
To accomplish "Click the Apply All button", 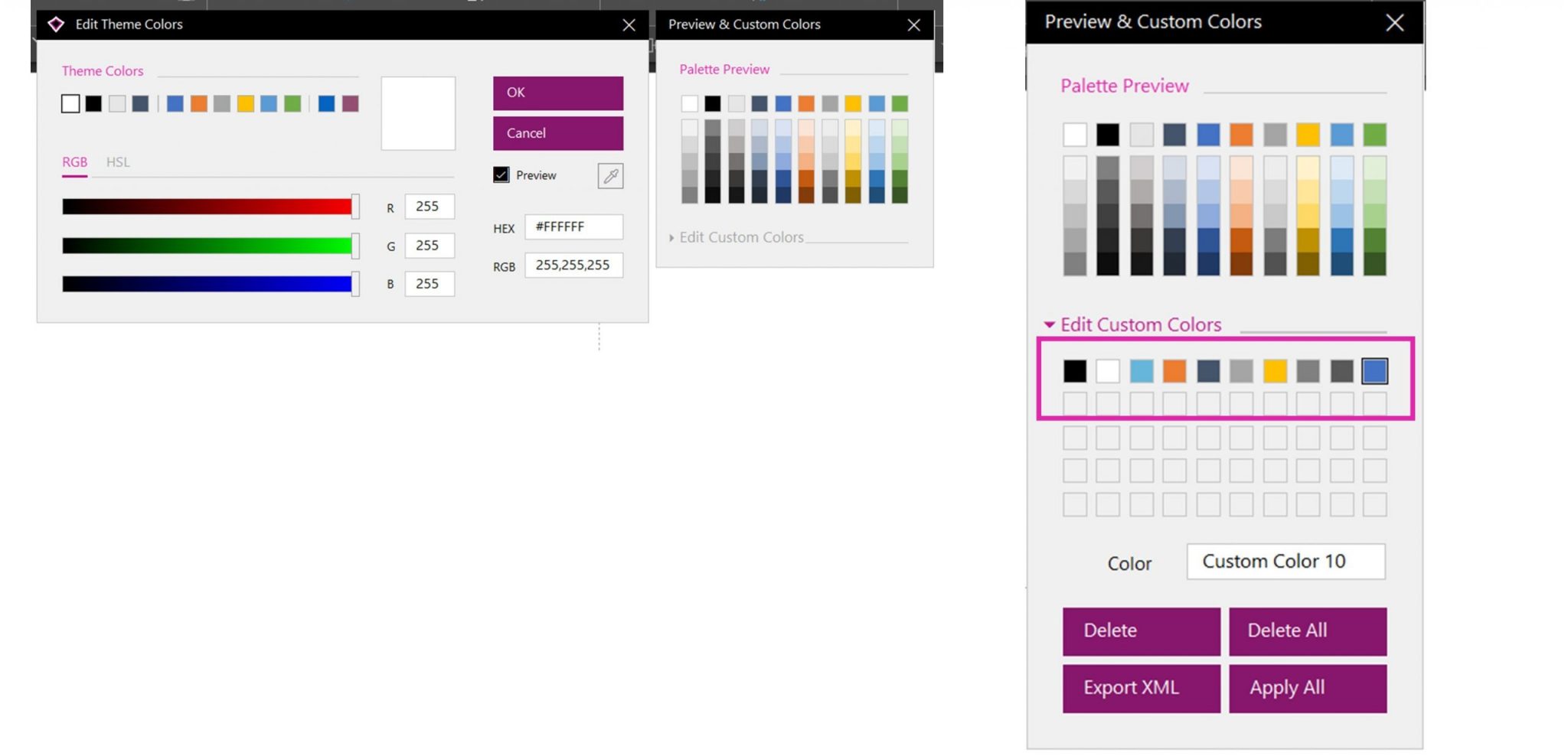I will [x=1308, y=688].
